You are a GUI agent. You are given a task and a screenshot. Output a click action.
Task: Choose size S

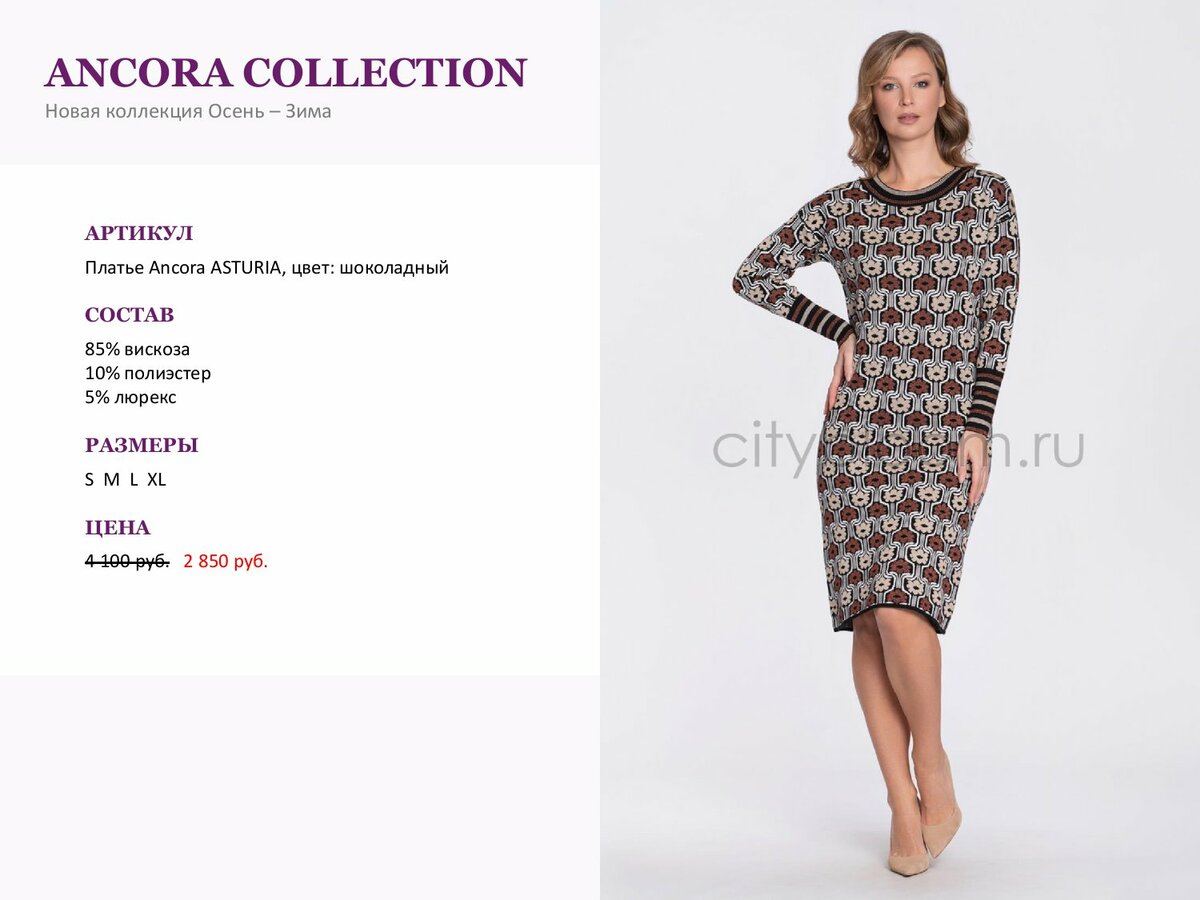pyautogui.click(x=89, y=479)
